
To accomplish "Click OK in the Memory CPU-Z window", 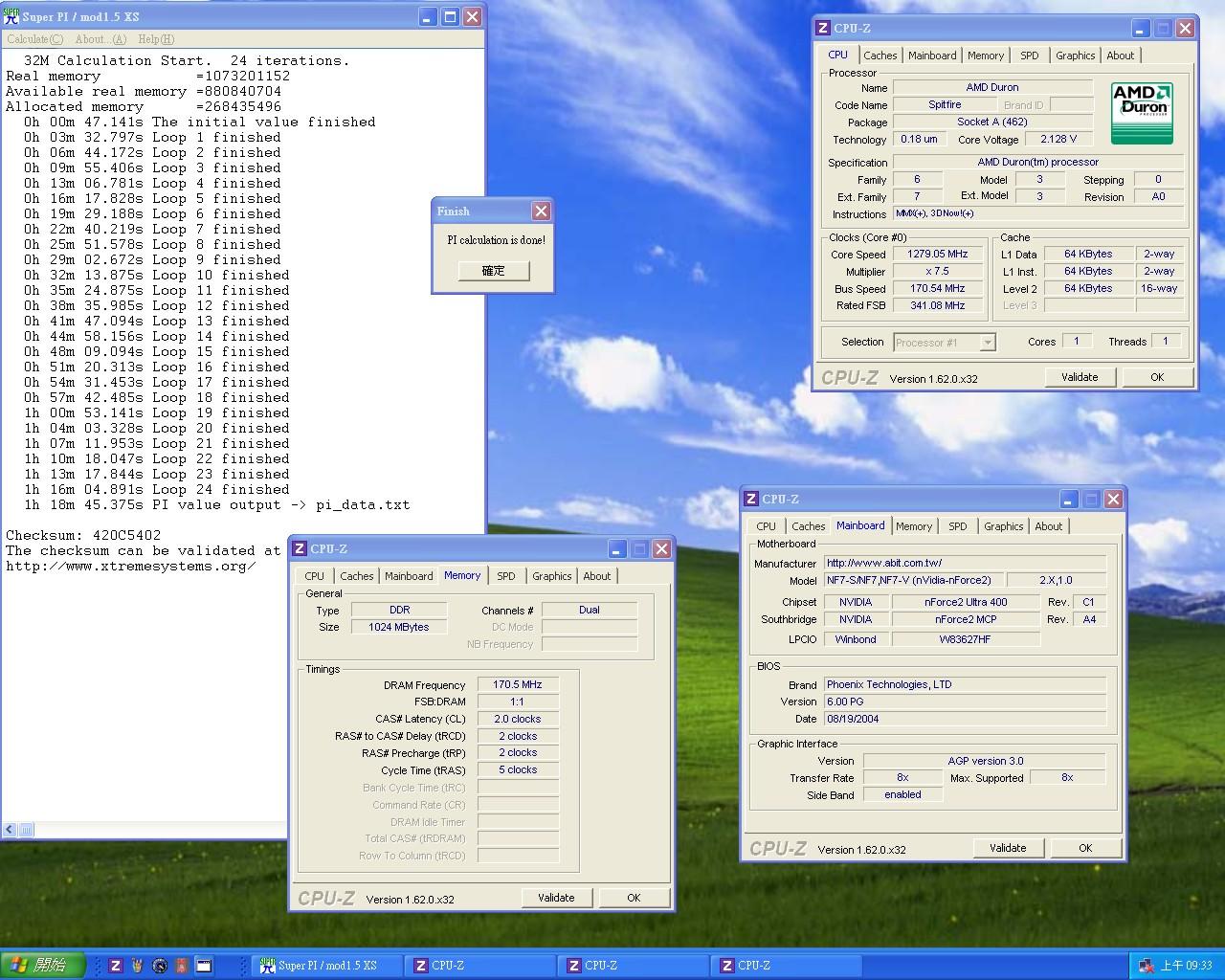I will 634,898.
